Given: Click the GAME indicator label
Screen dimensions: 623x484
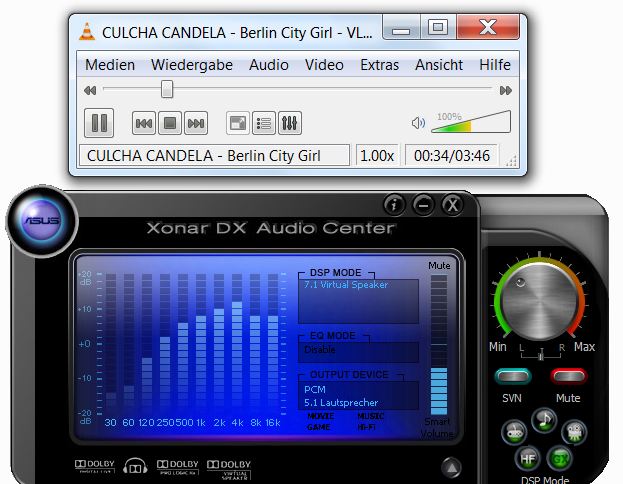Looking at the screenshot, I should tap(319, 427).
